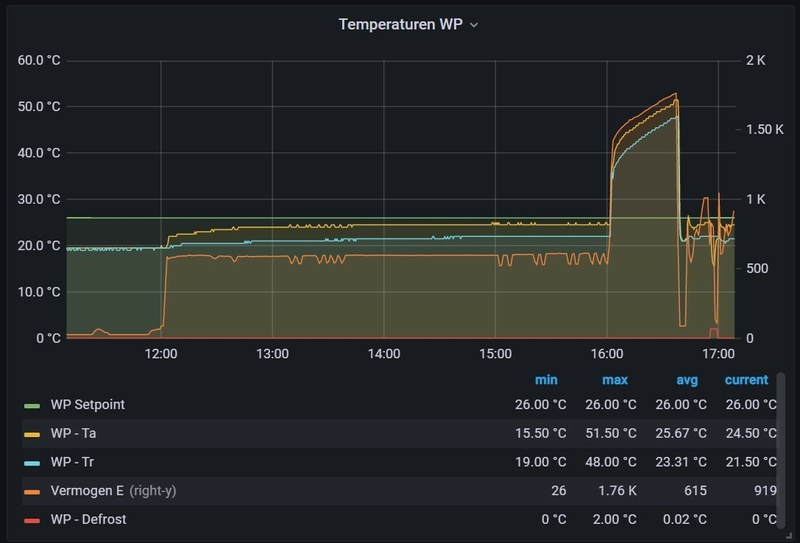Click the 50.0 °C left axis label
Image resolution: width=800 pixels, height=543 pixels.
pyautogui.click(x=39, y=107)
